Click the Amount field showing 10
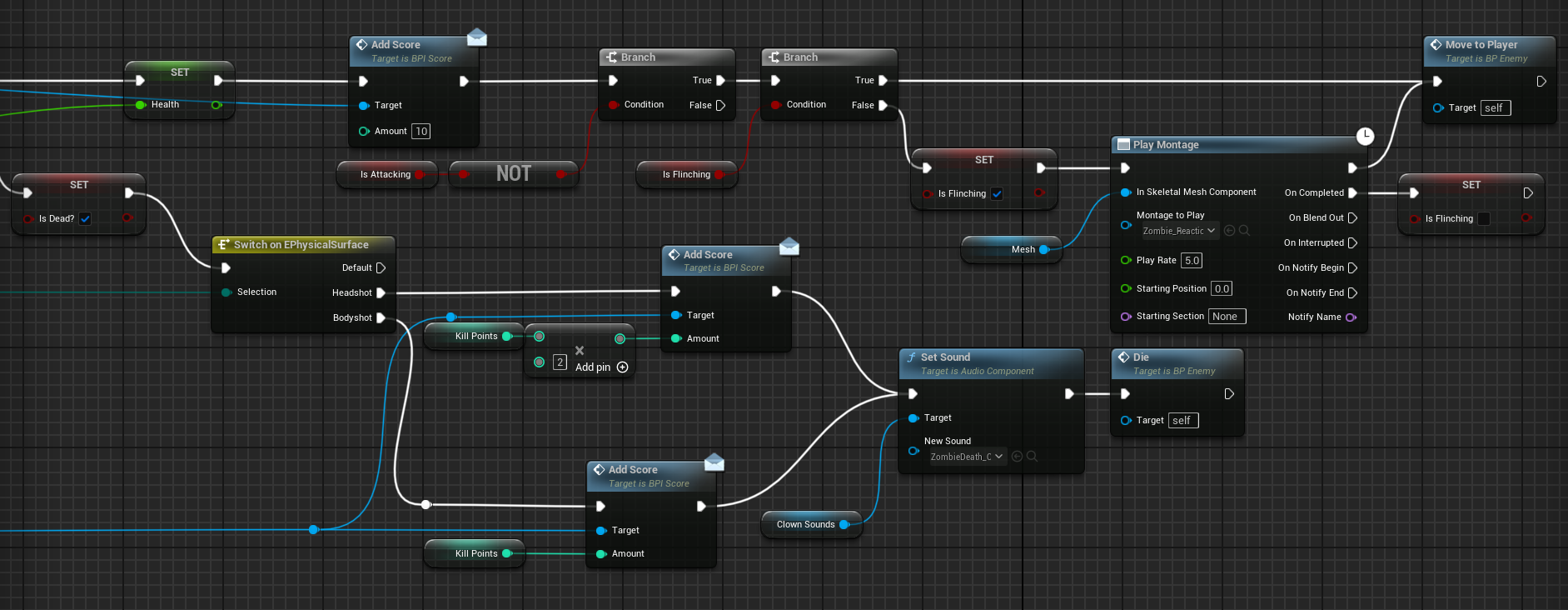 (x=421, y=132)
